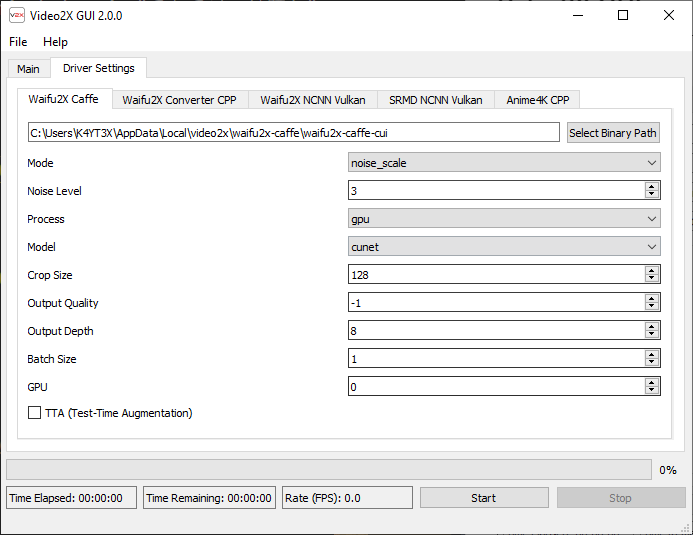Maximize the Video2X GUI window
Screen dimensions: 693x535
point(623,15)
